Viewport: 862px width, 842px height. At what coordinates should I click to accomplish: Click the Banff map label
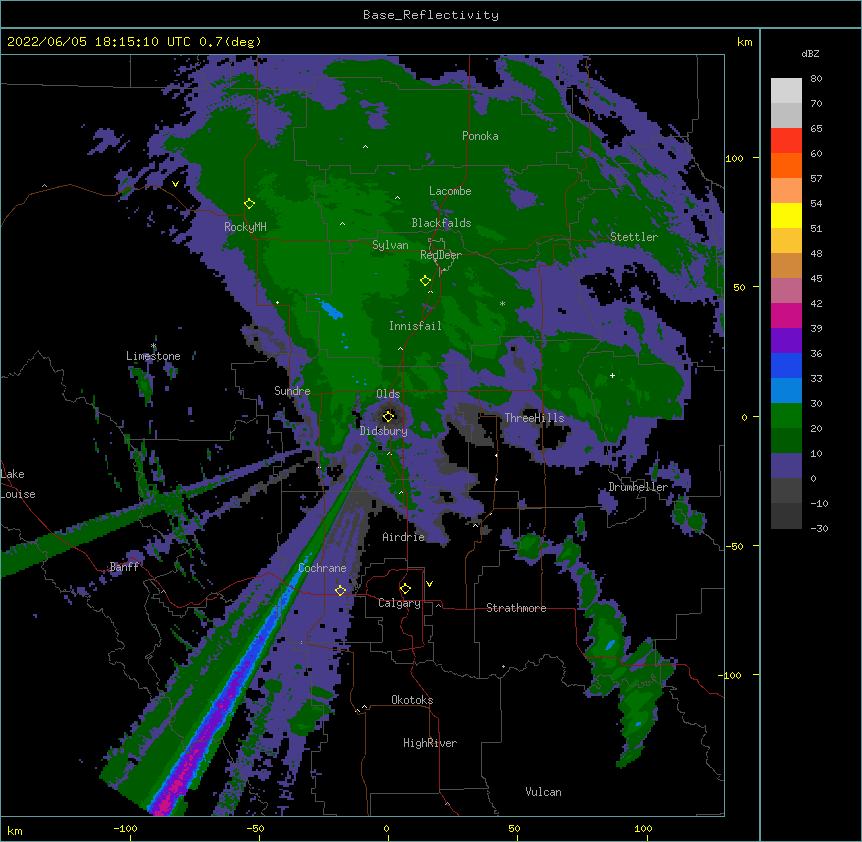point(124,567)
